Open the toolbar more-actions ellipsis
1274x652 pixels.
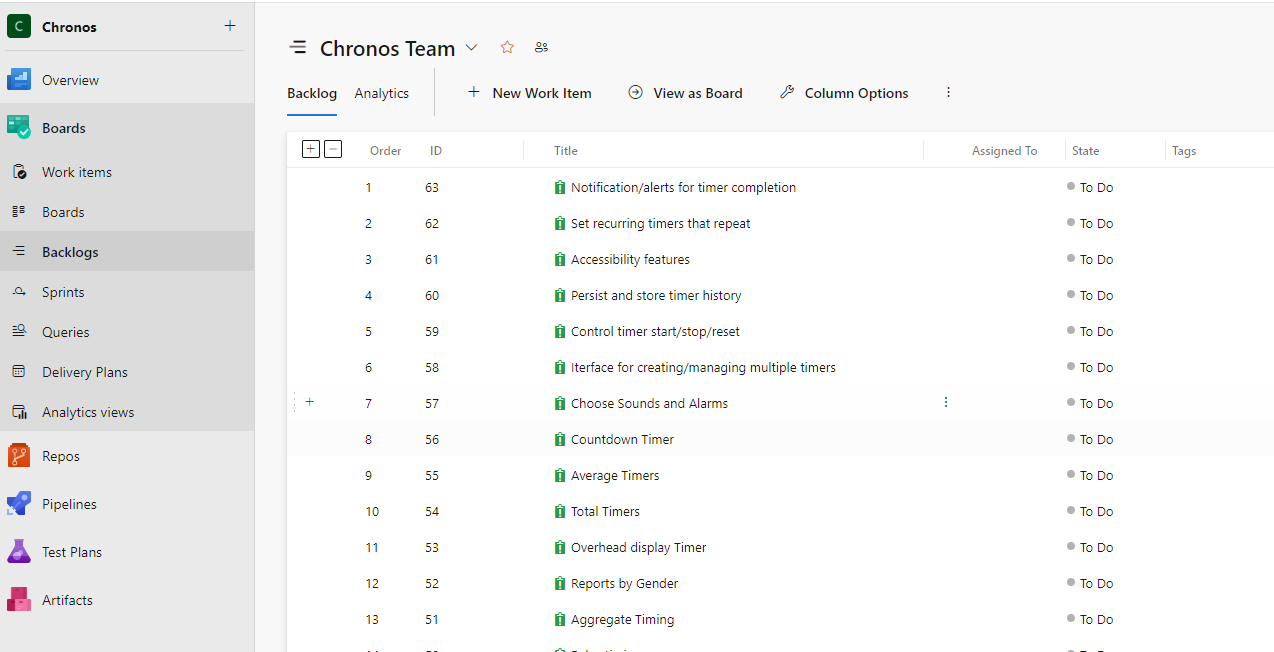[948, 92]
